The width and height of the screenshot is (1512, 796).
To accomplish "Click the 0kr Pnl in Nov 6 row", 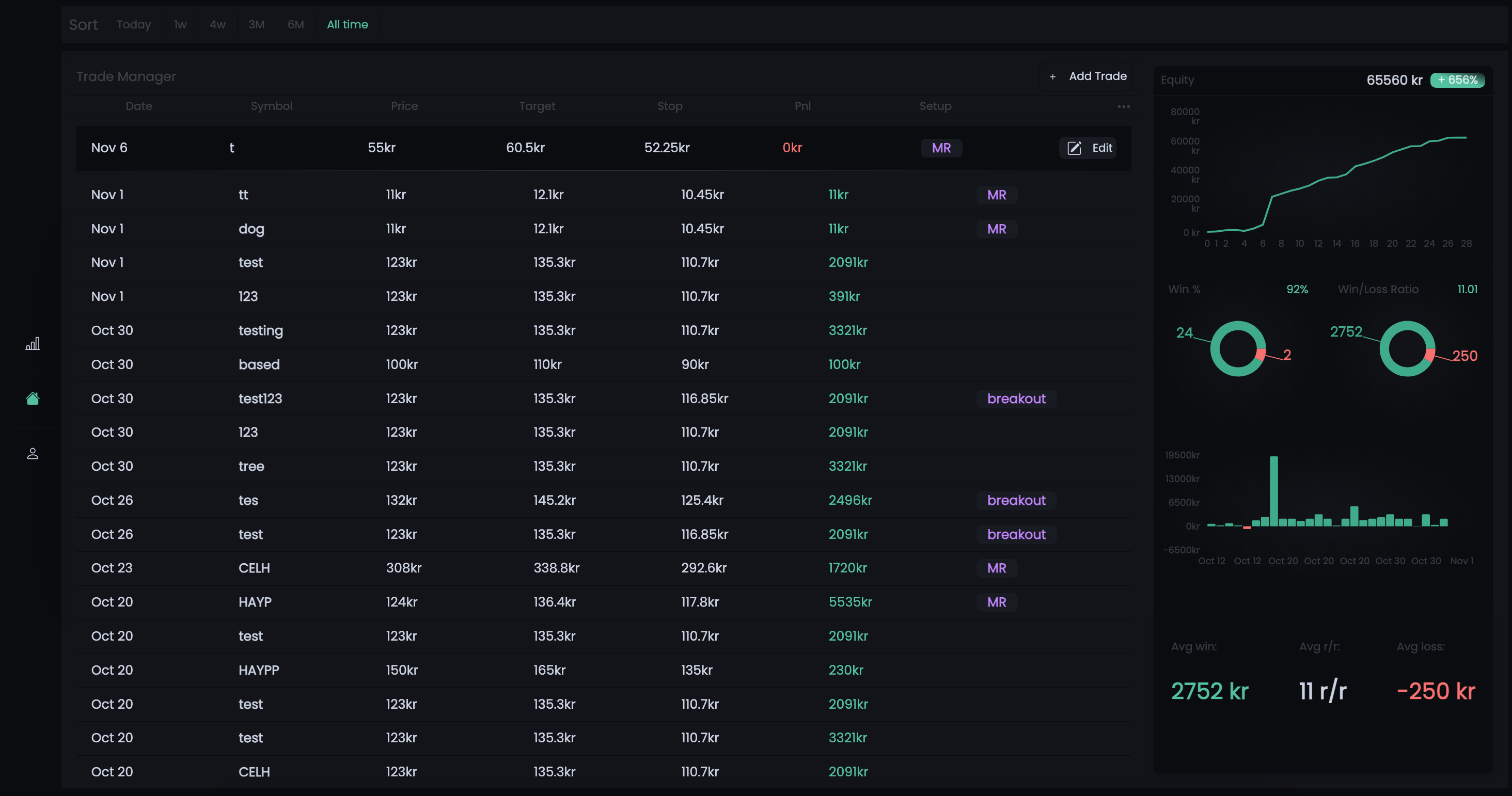I will [x=792, y=148].
